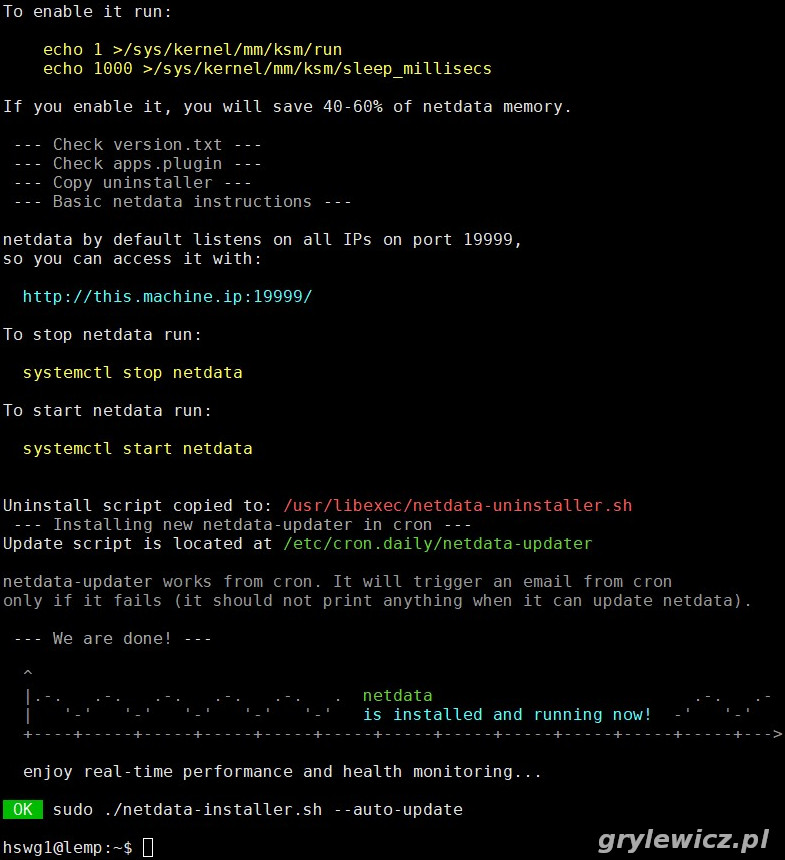Click 'enjoy real-time performance and health monitoring...' line
Viewport: 785px width, 860px height.
coord(282,772)
